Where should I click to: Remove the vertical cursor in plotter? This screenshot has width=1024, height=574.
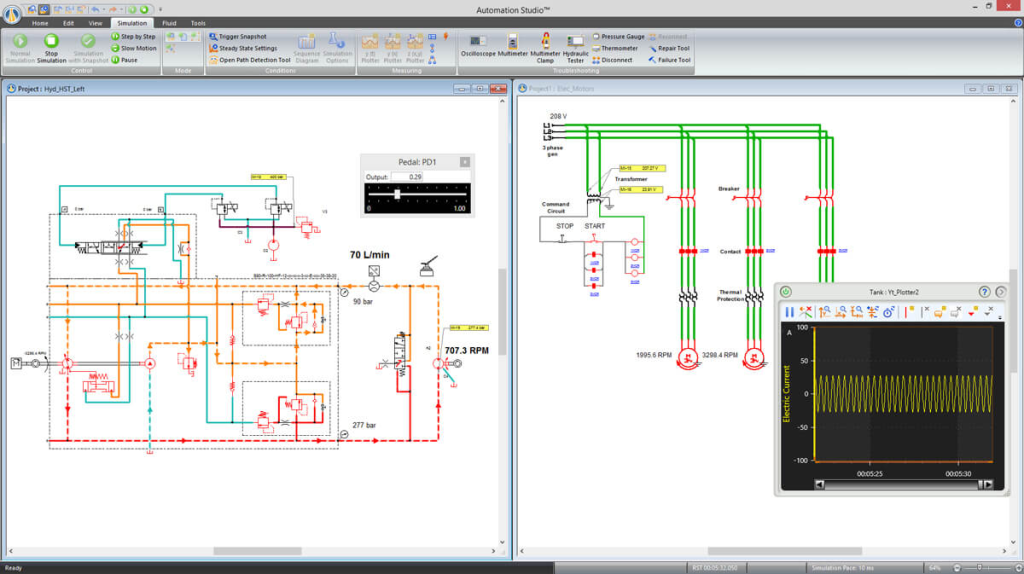point(925,312)
